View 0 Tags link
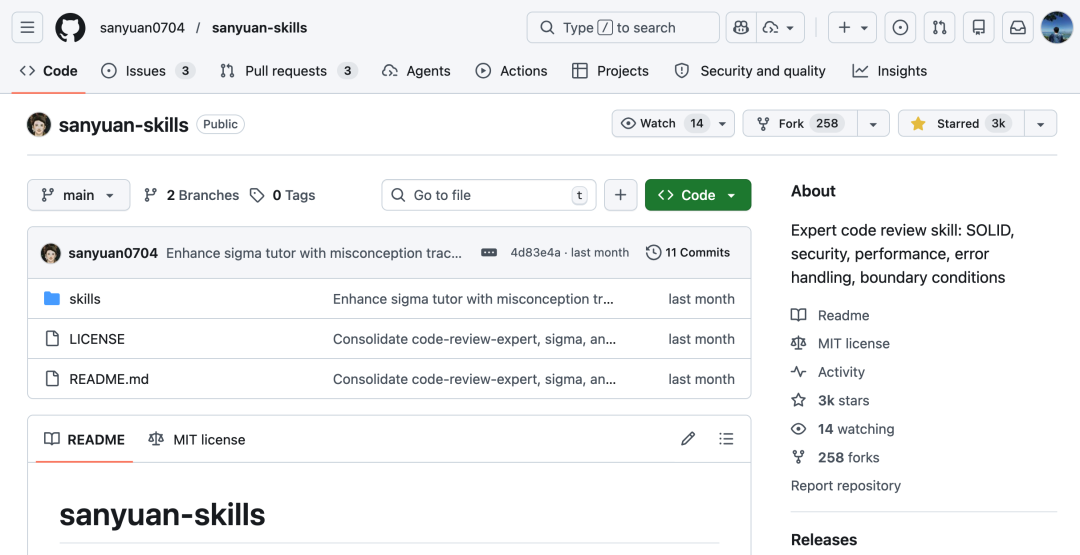 click(282, 196)
